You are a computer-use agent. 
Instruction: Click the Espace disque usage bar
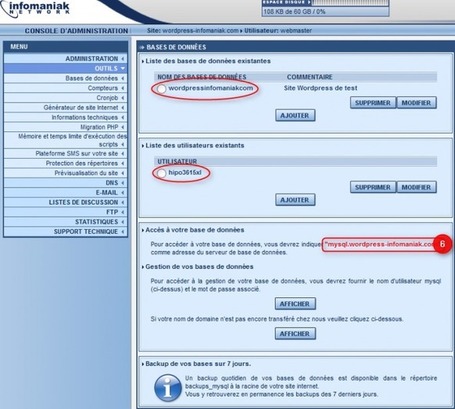pyautogui.click(x=351, y=3)
